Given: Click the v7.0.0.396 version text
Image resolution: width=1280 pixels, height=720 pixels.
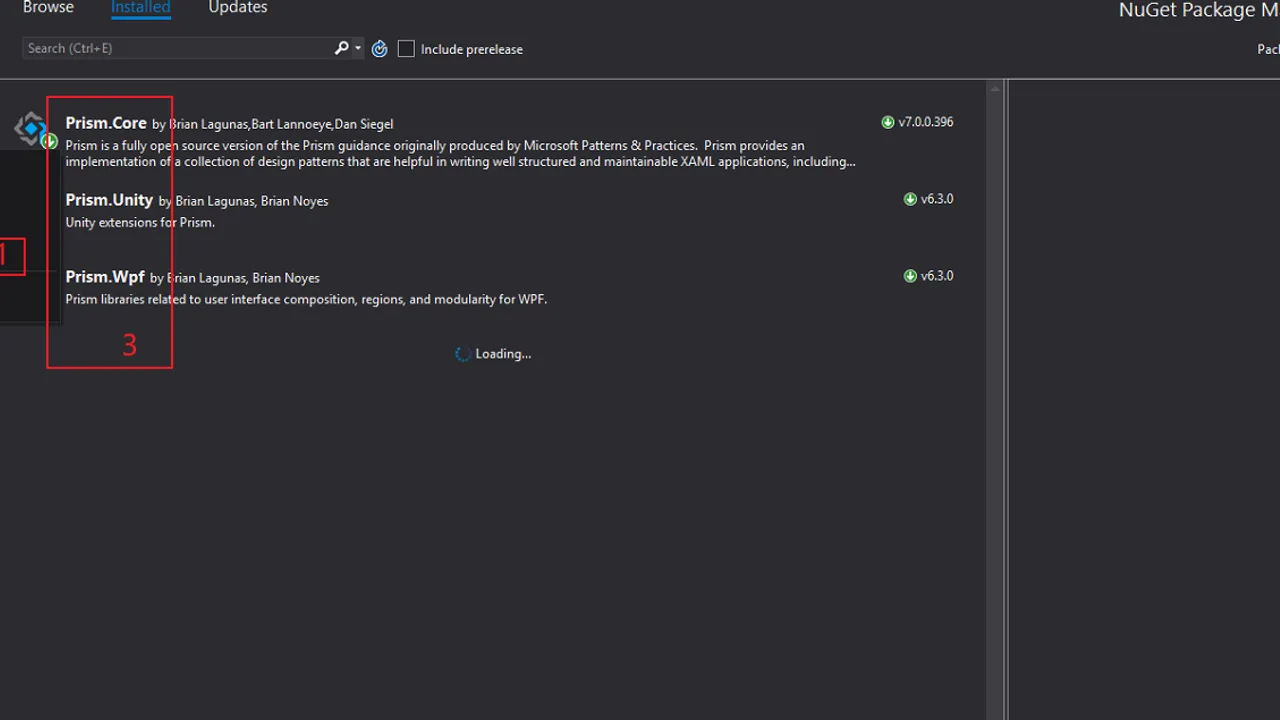Looking at the screenshot, I should click(x=926, y=122).
